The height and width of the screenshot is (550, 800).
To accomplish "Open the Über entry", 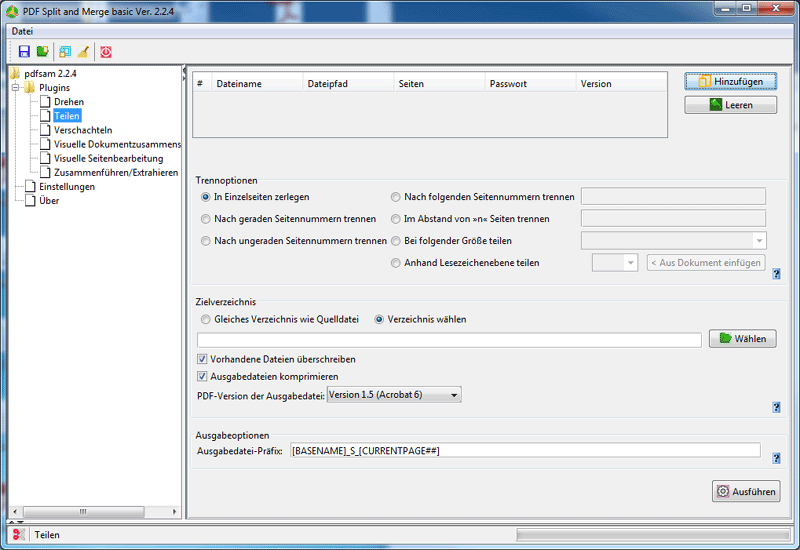I will [x=49, y=201].
